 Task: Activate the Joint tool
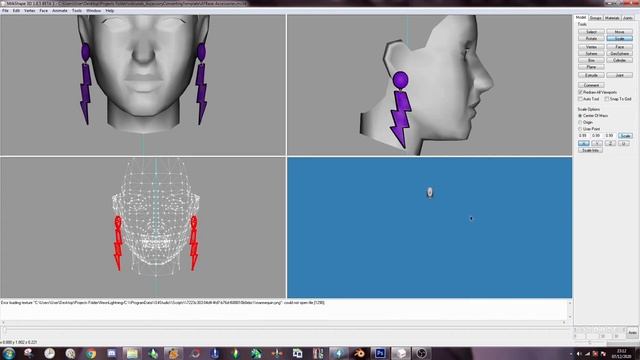[619, 76]
